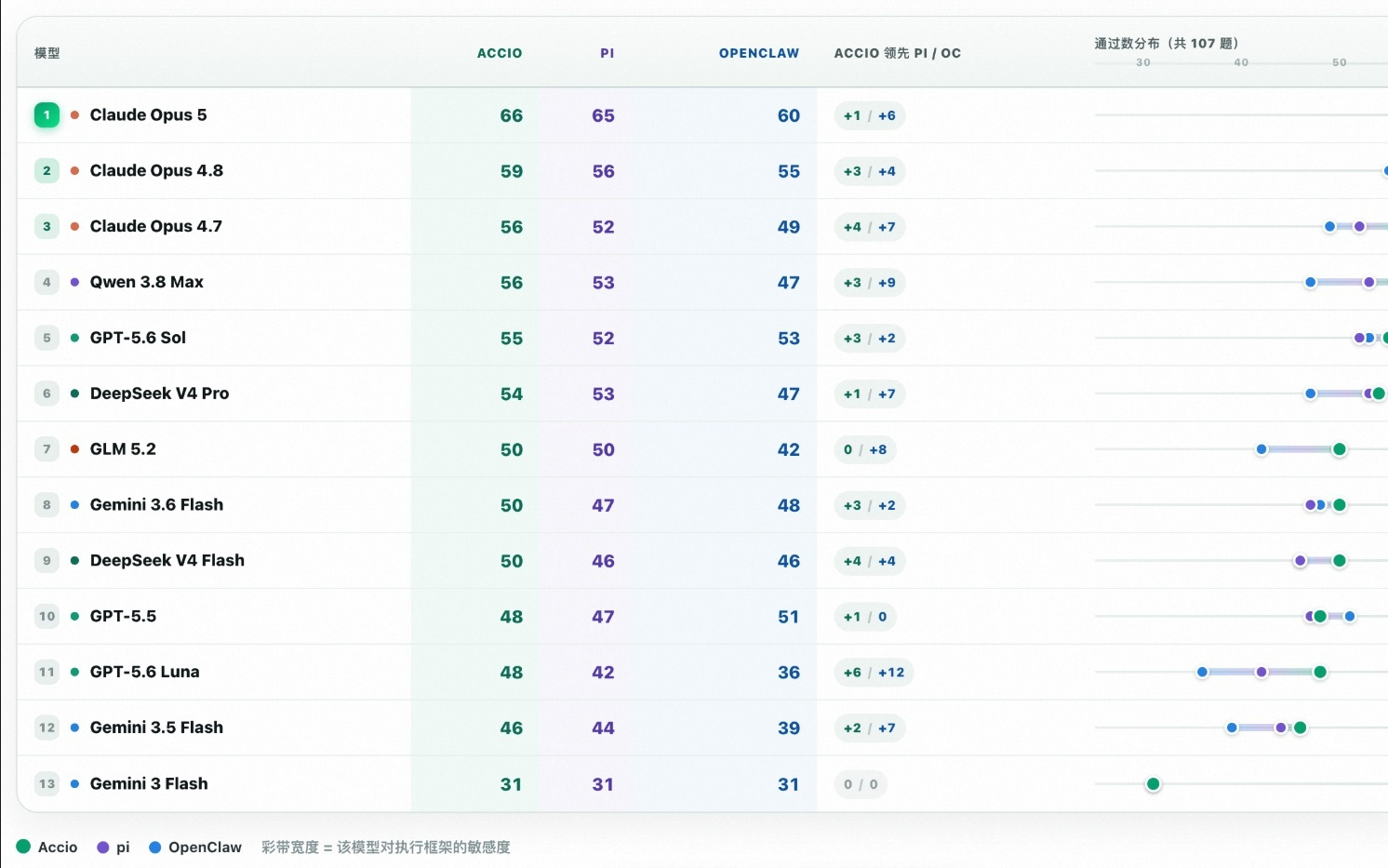The height and width of the screenshot is (868, 1388).
Task: Click the green Accio chart dot in the GPT-5.6 Luna row
Action: [x=1320, y=672]
